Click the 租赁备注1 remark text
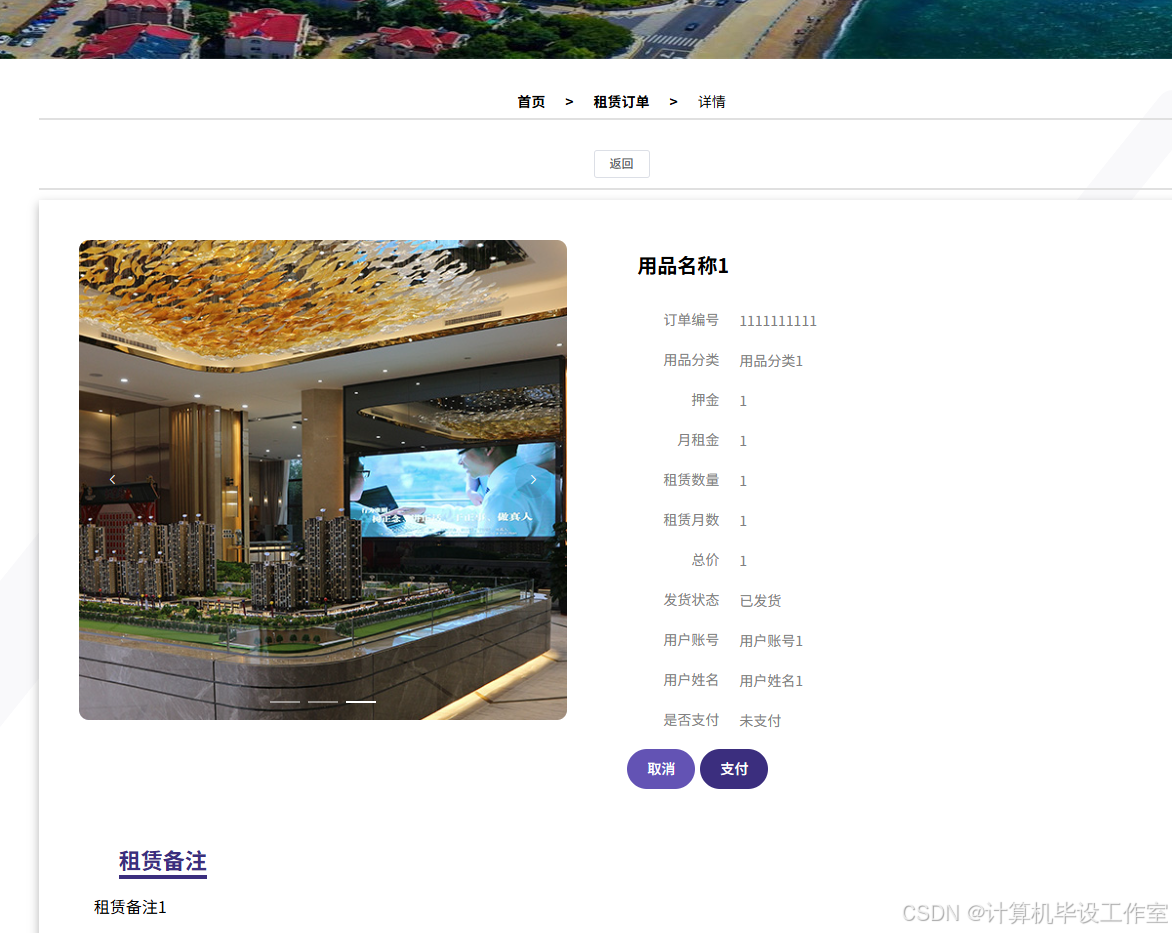Image resolution: width=1172 pixels, height=933 pixels. 130,907
